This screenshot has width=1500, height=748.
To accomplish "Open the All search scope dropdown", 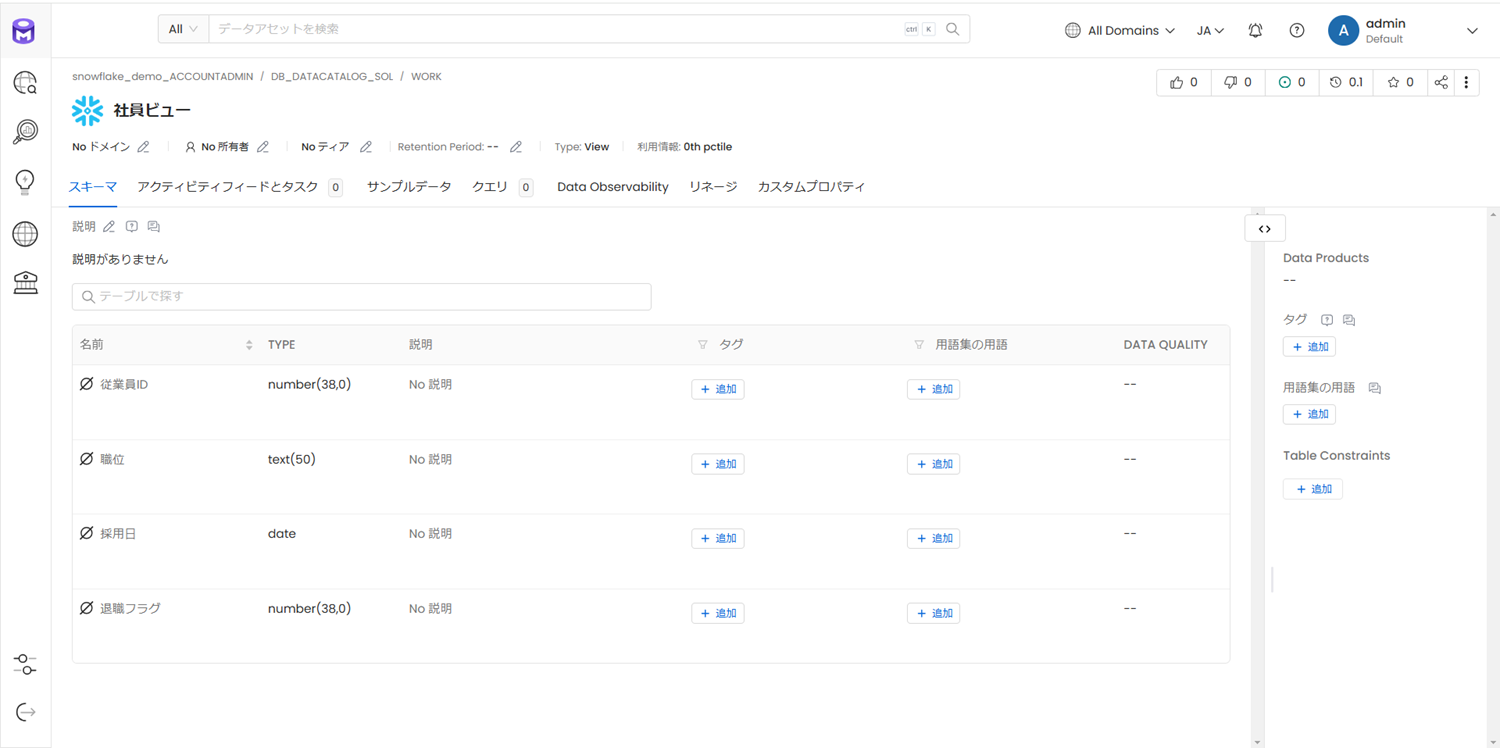I will (183, 29).
